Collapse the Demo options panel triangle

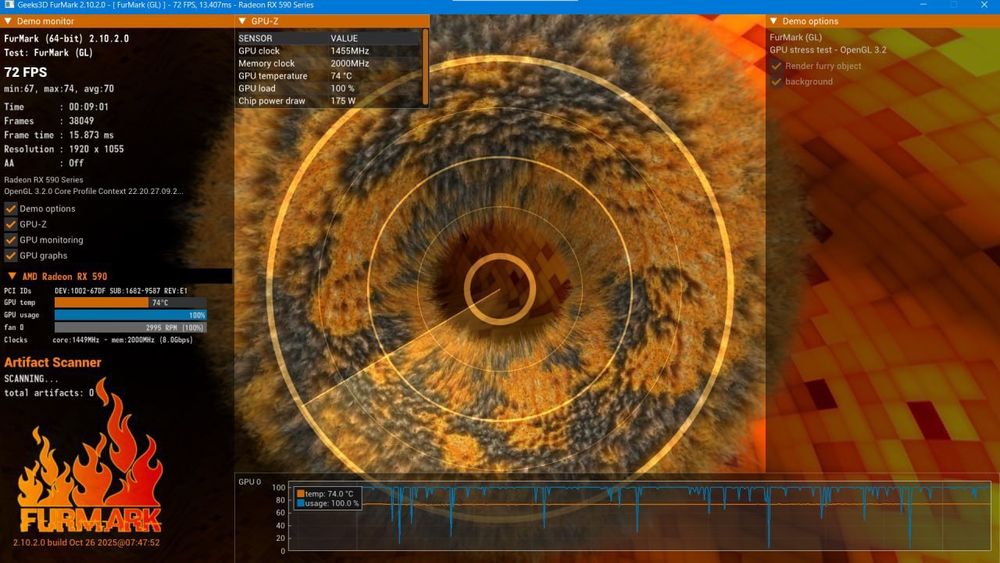coord(774,21)
